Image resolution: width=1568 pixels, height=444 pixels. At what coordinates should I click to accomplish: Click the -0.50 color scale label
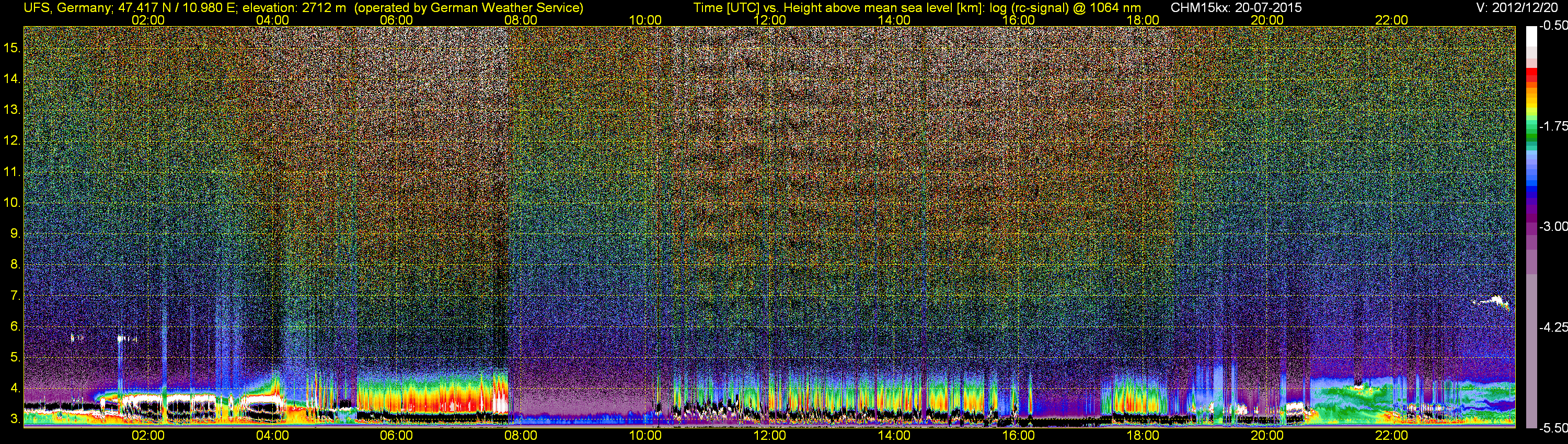1553,26
